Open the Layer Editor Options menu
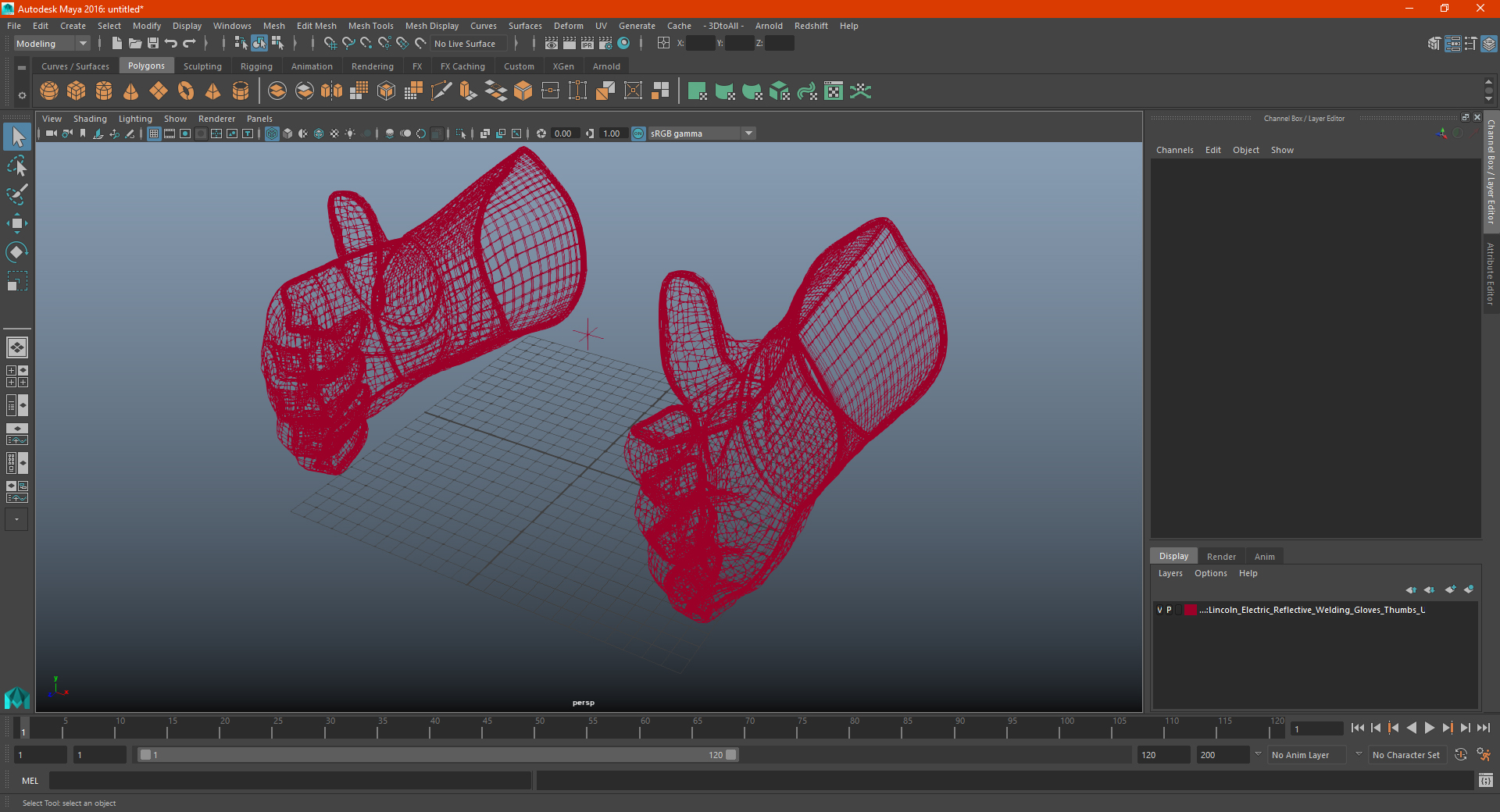1500x812 pixels. (x=1210, y=573)
